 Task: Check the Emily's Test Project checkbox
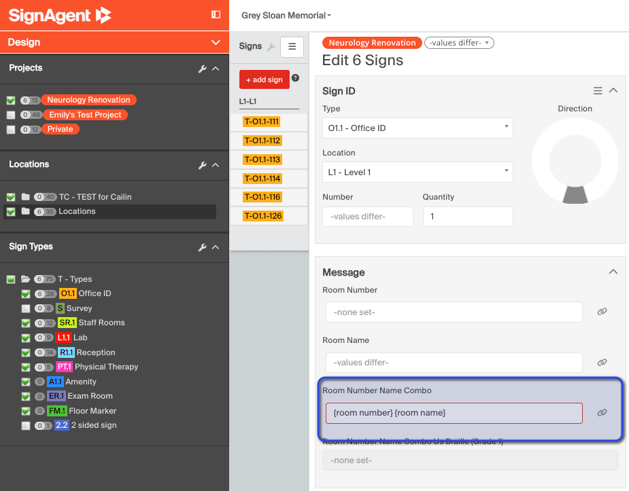pyautogui.click(x=11, y=115)
